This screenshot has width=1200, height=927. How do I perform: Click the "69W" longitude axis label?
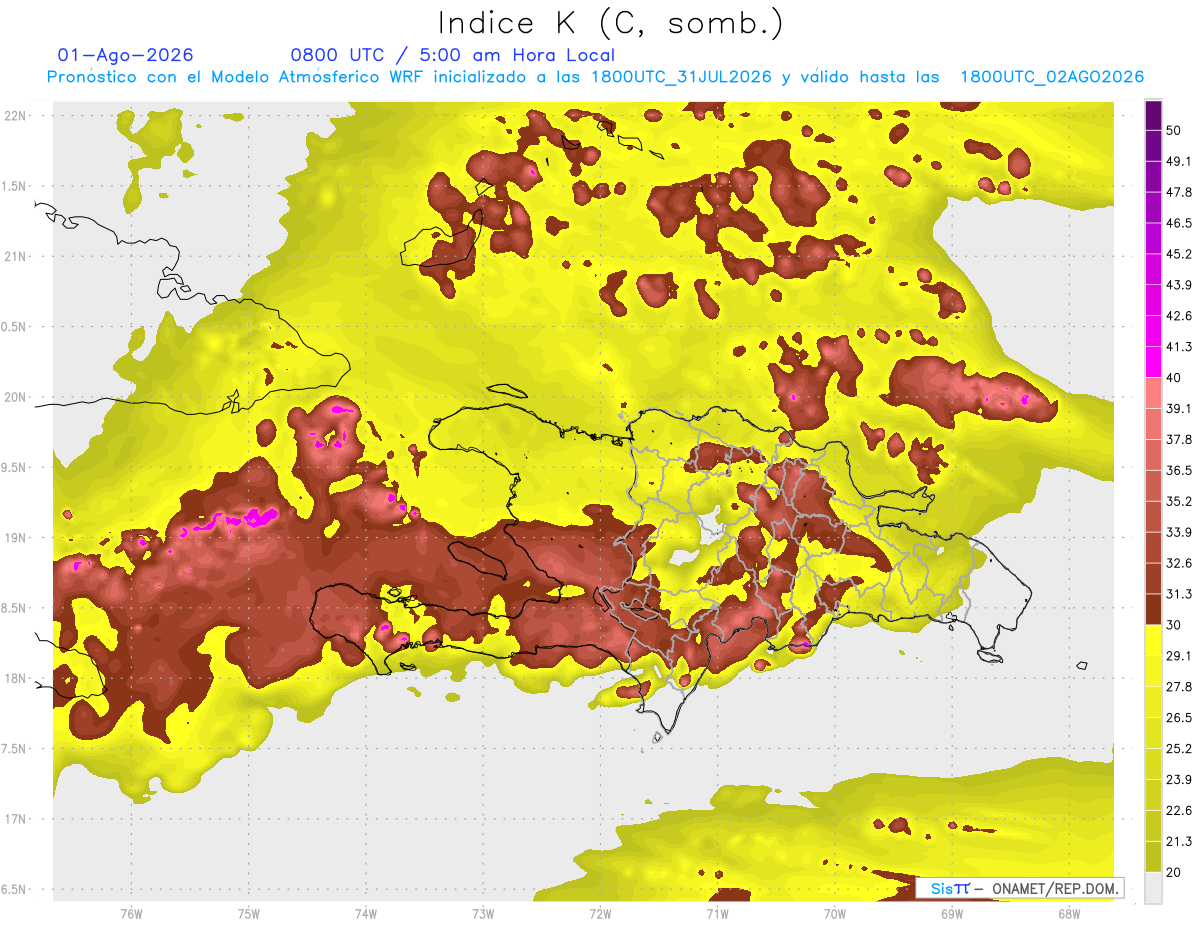click(952, 913)
